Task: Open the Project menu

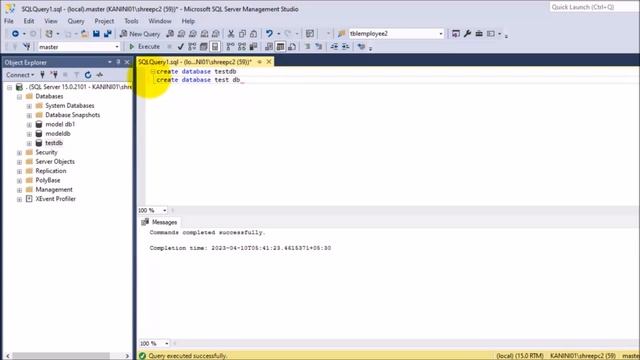Action: 104,21
